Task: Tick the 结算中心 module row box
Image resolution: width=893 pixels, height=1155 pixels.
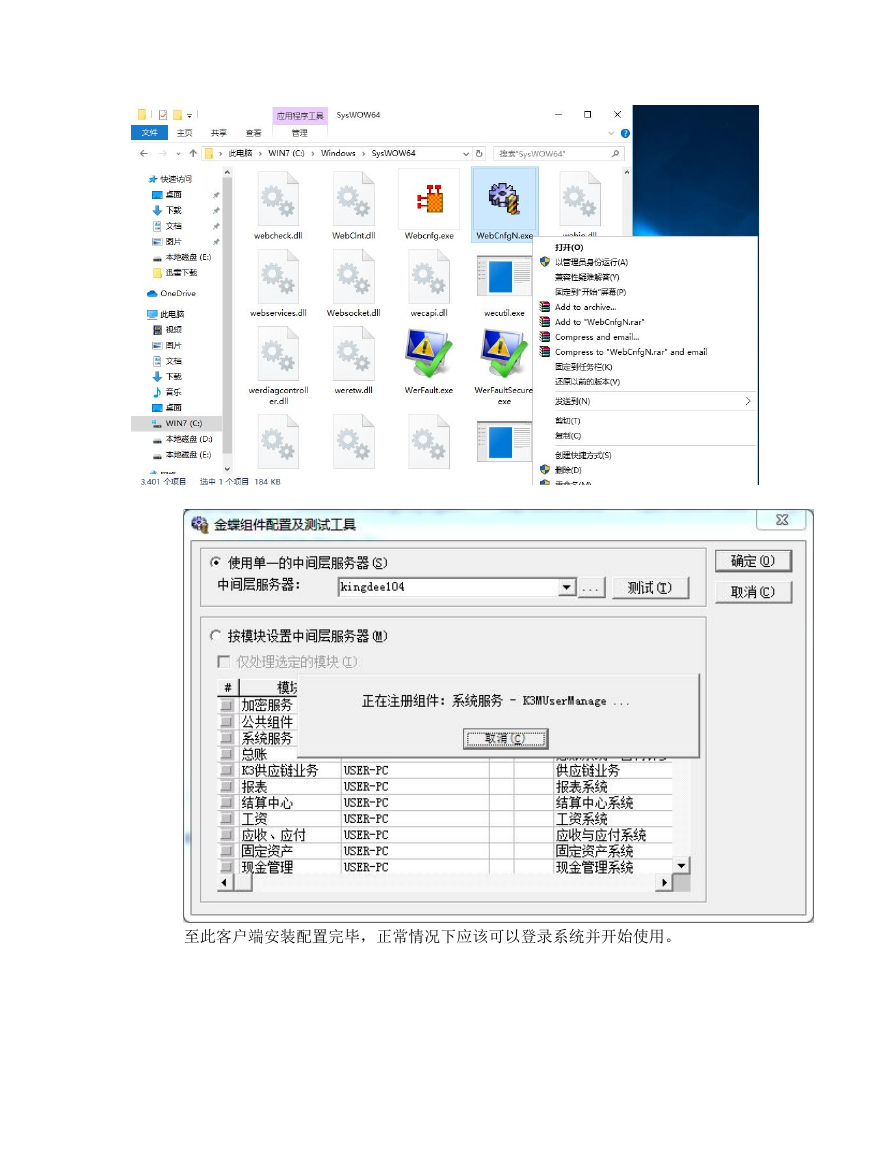Action: 227,802
